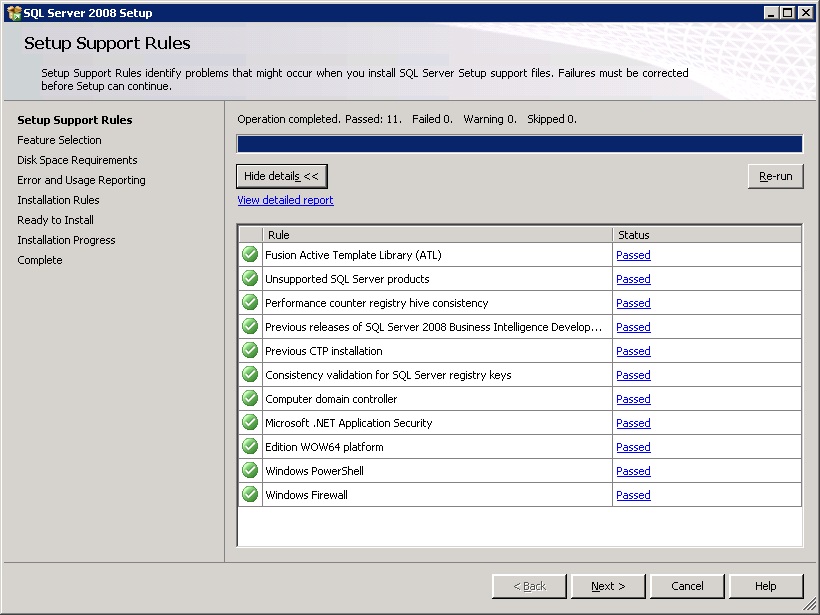Select Feature Selection step in sidebar
Viewport: 820px width, 615px height.
(59, 140)
